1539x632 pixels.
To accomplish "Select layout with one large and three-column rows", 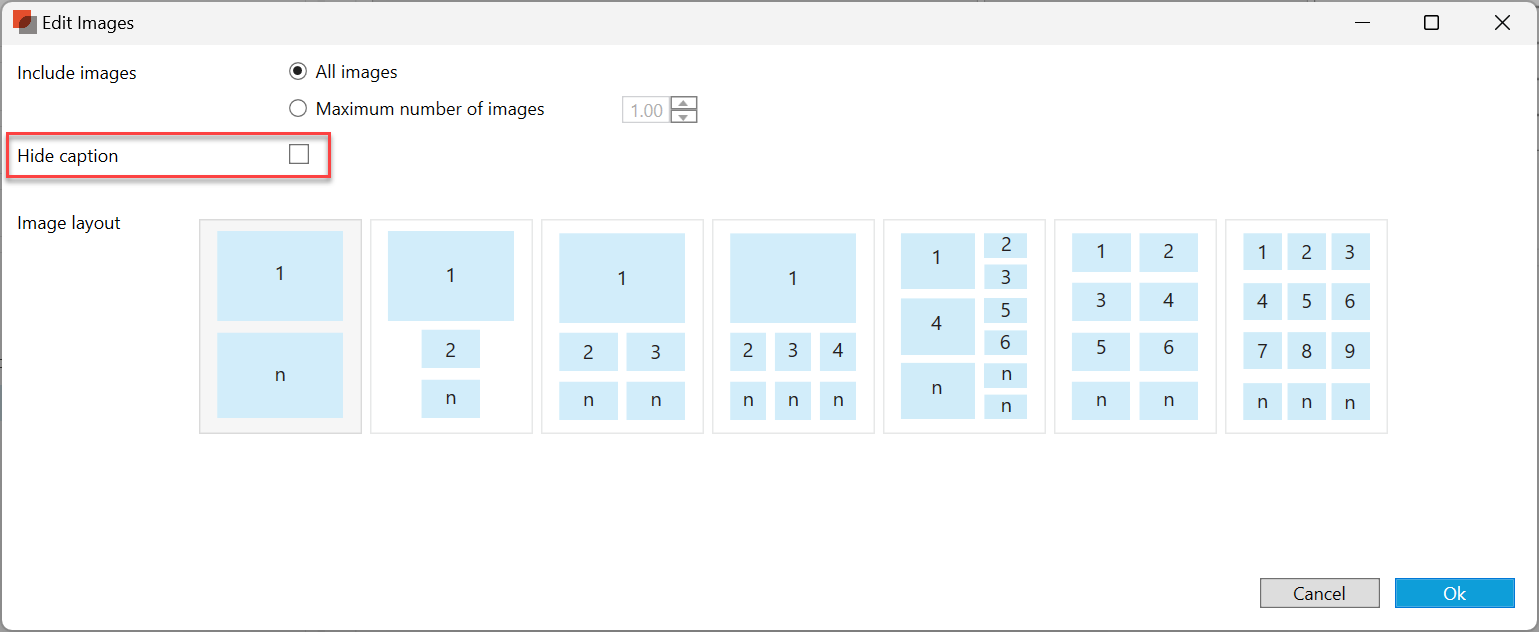I will [x=793, y=326].
